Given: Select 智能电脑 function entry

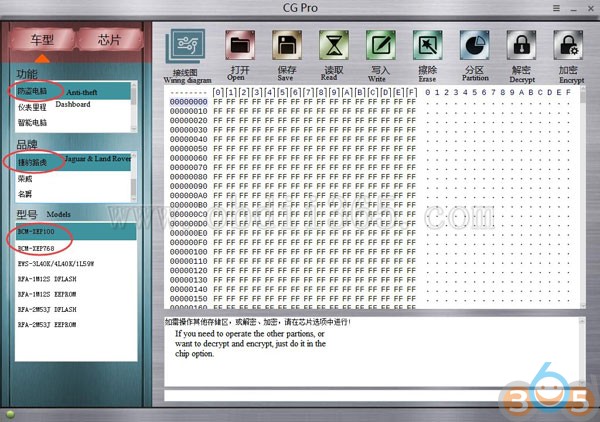Looking at the screenshot, I should click(73, 123).
